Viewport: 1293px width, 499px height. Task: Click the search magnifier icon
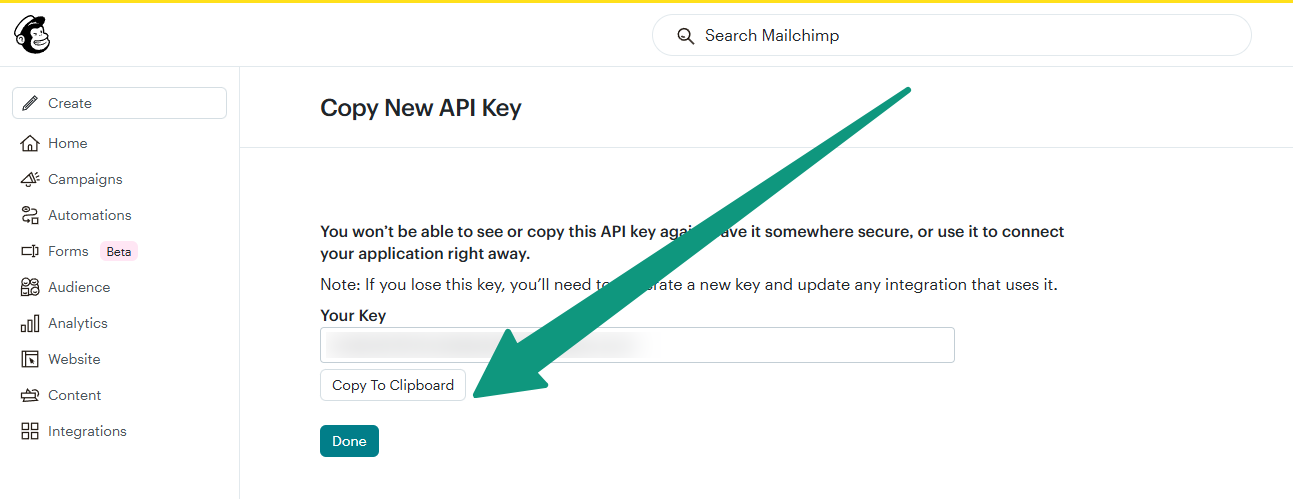[x=685, y=36]
